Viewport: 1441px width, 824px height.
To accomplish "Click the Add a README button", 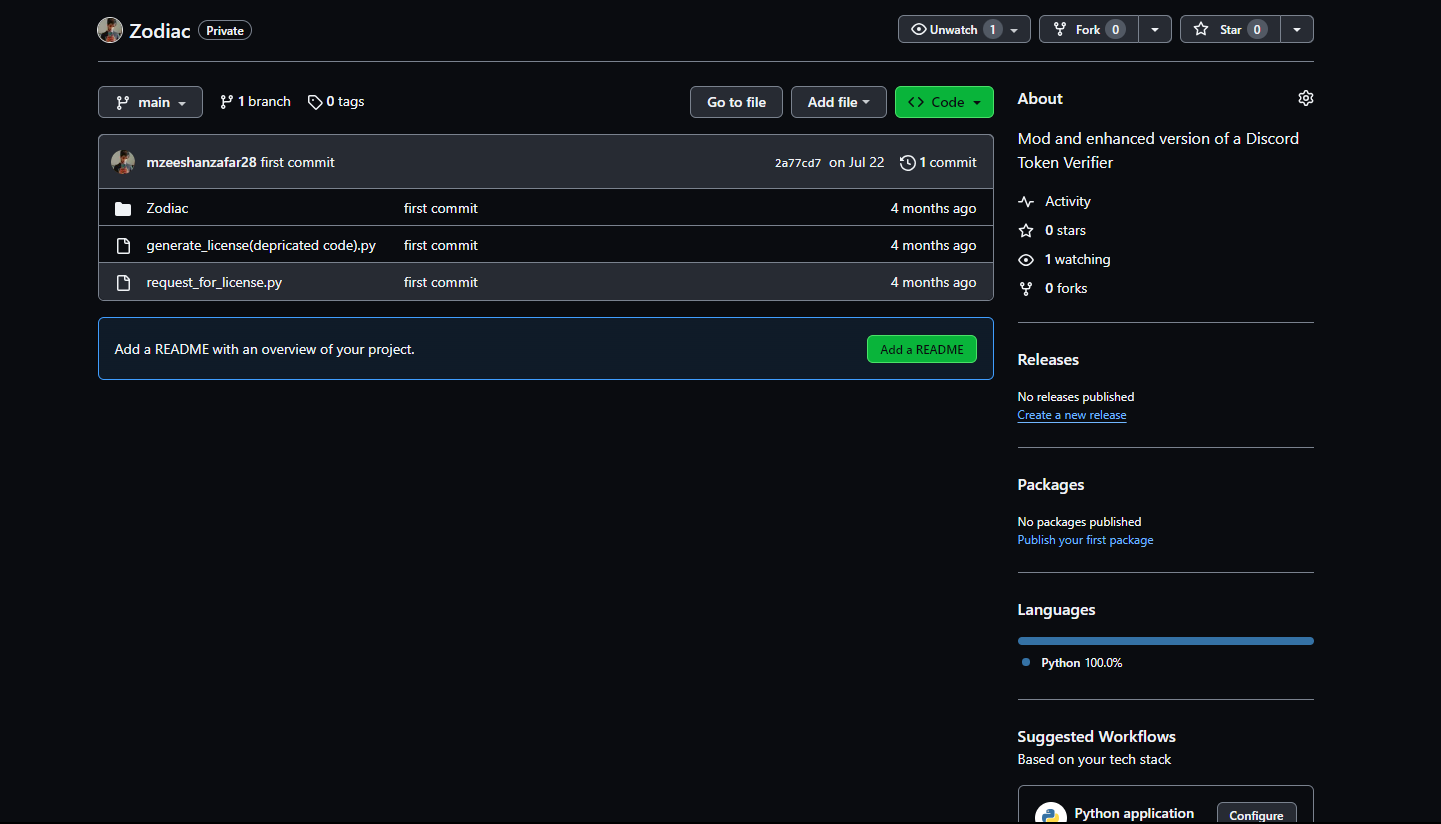I will click(x=922, y=349).
